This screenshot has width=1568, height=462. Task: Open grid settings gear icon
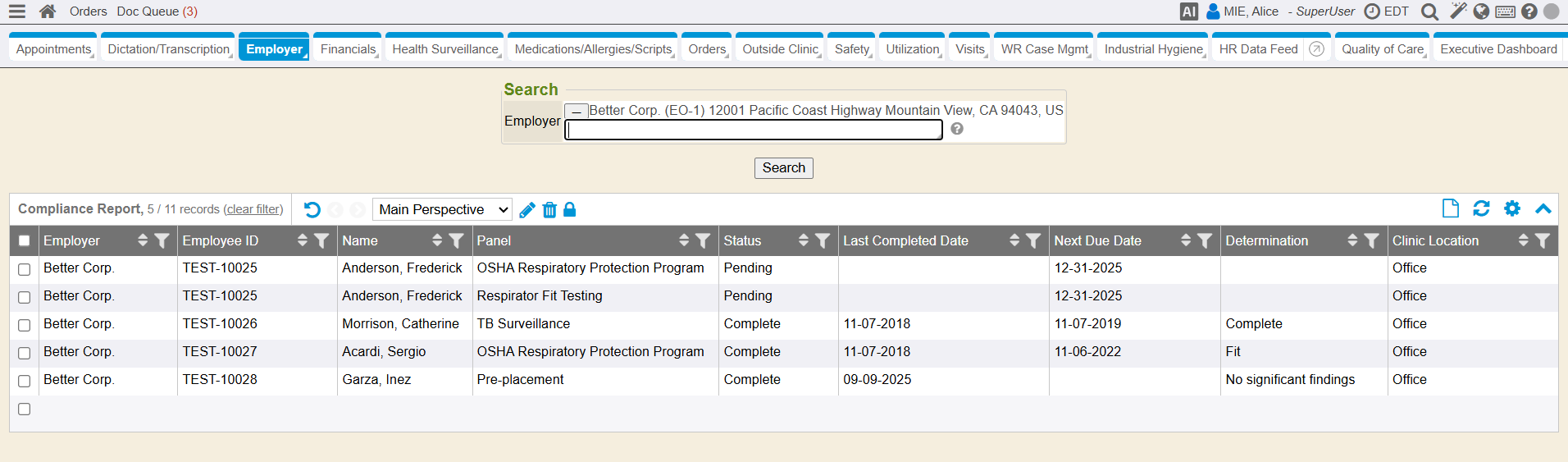pos(1512,208)
